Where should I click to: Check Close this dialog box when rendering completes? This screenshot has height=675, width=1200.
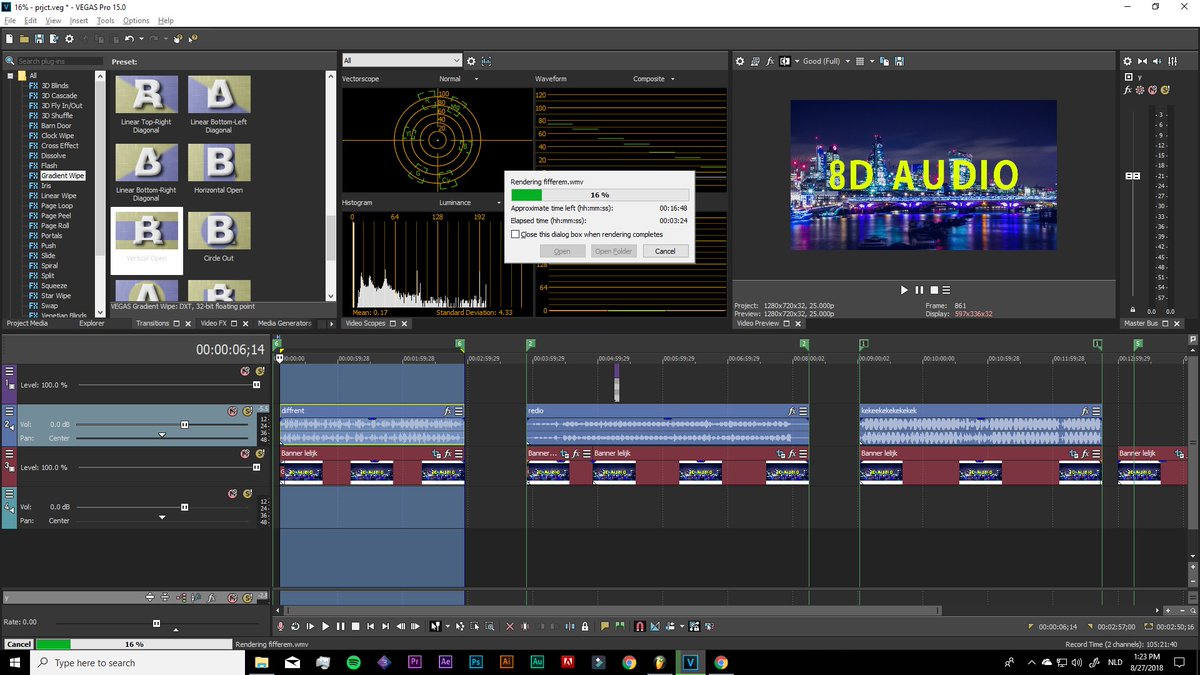coord(515,234)
